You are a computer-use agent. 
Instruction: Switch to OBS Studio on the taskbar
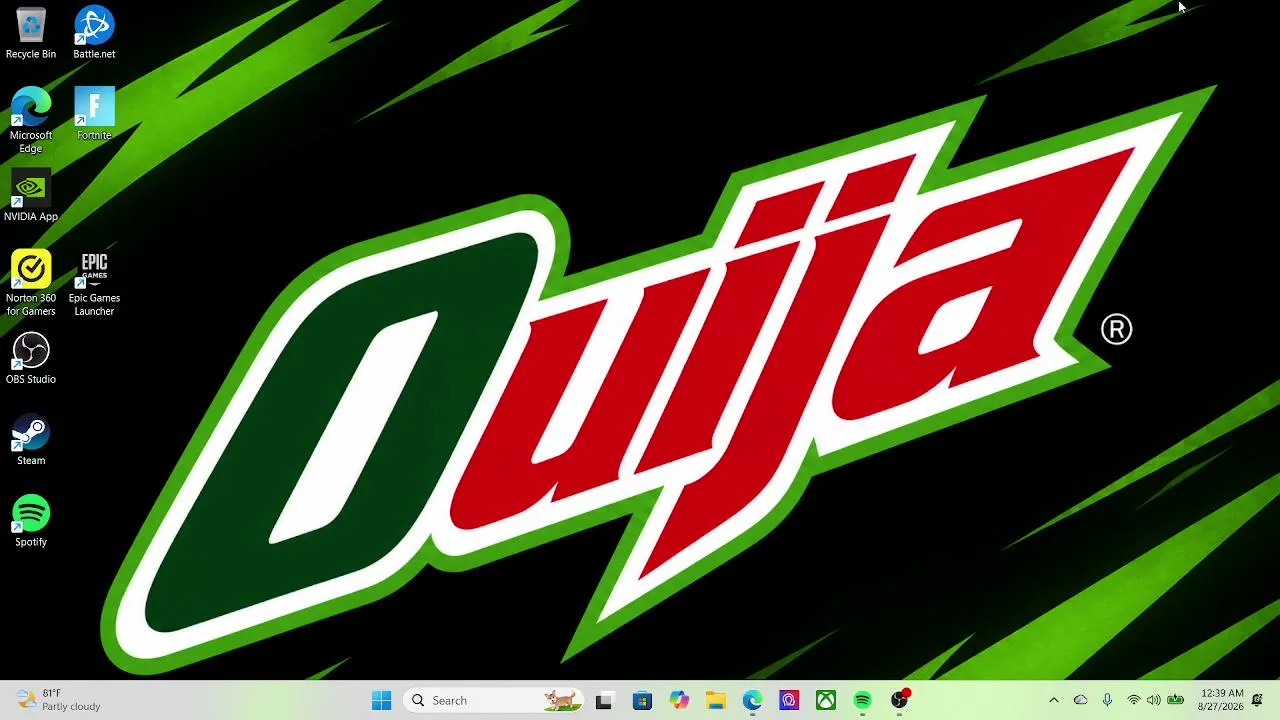coord(900,701)
